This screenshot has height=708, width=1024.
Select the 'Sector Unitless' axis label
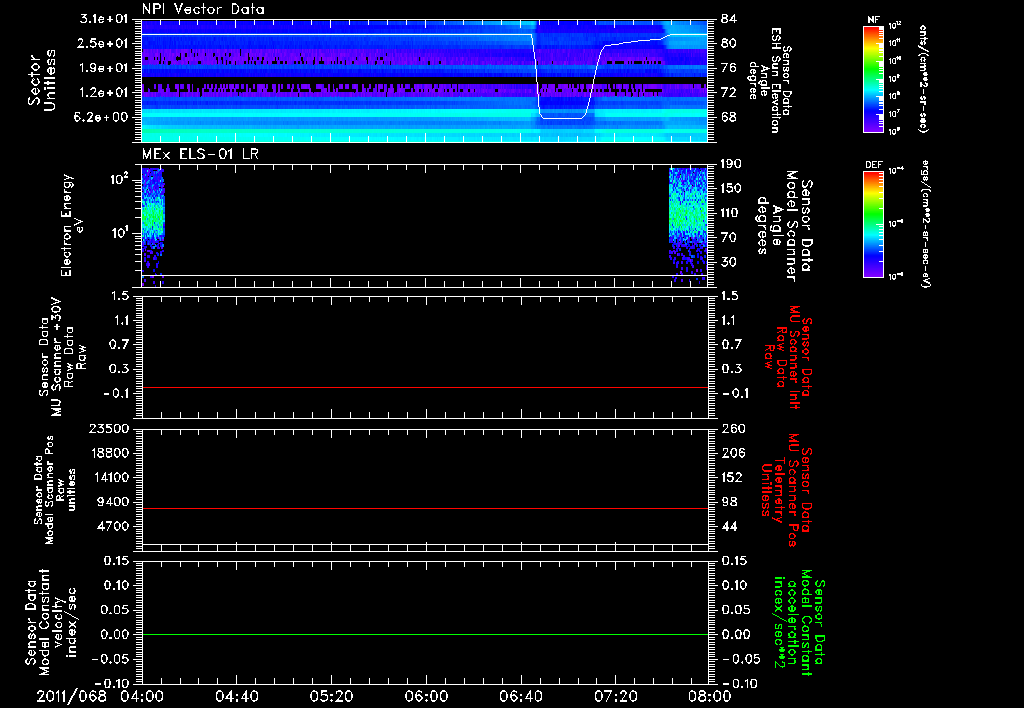[x=42, y=80]
